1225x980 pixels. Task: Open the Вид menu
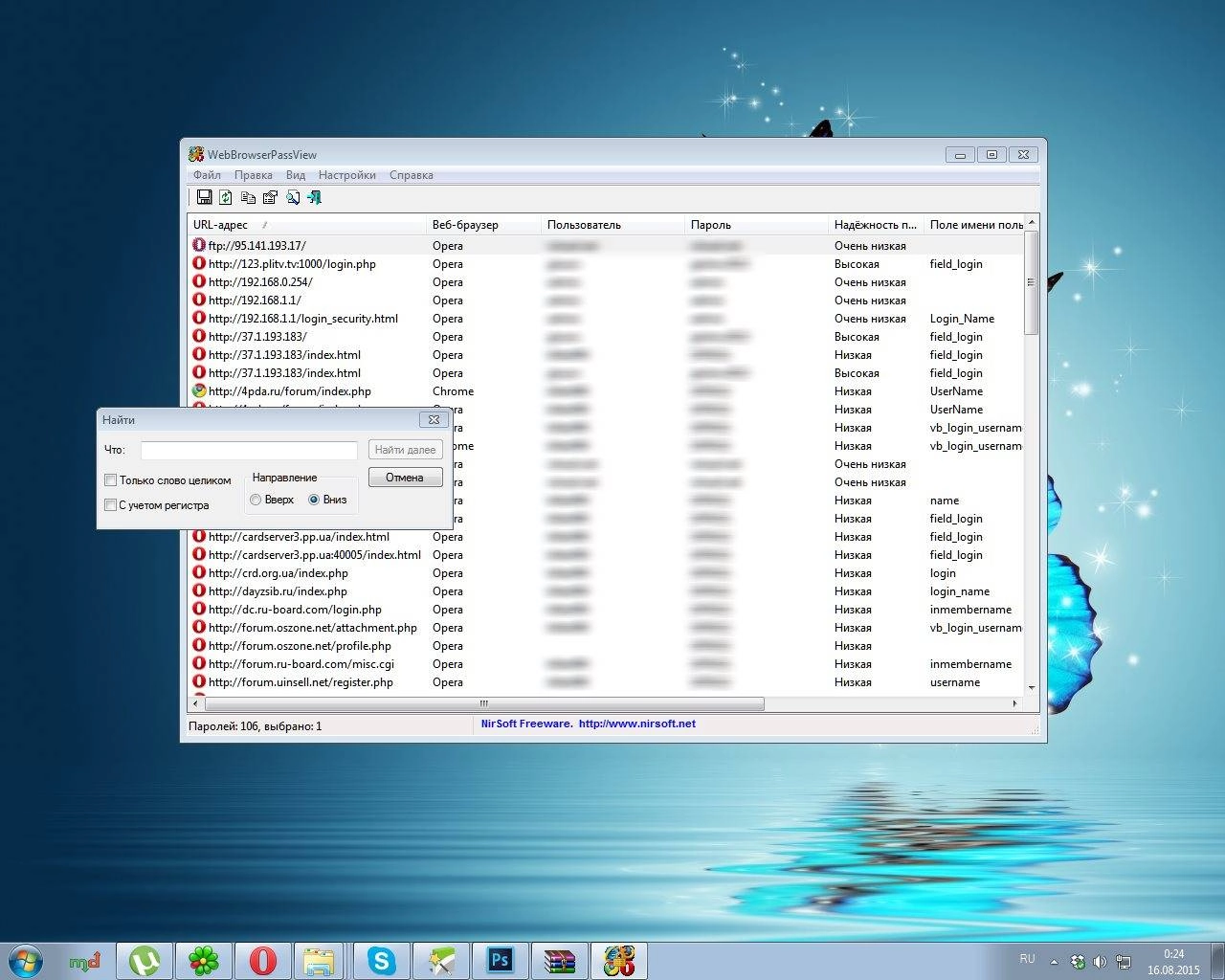(296, 175)
